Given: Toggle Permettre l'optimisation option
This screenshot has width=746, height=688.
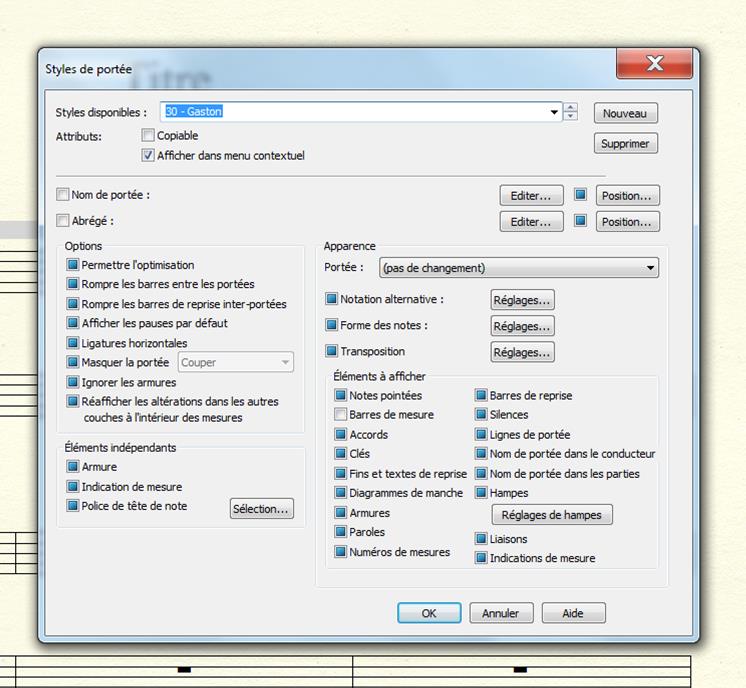Looking at the screenshot, I should click(x=73, y=265).
